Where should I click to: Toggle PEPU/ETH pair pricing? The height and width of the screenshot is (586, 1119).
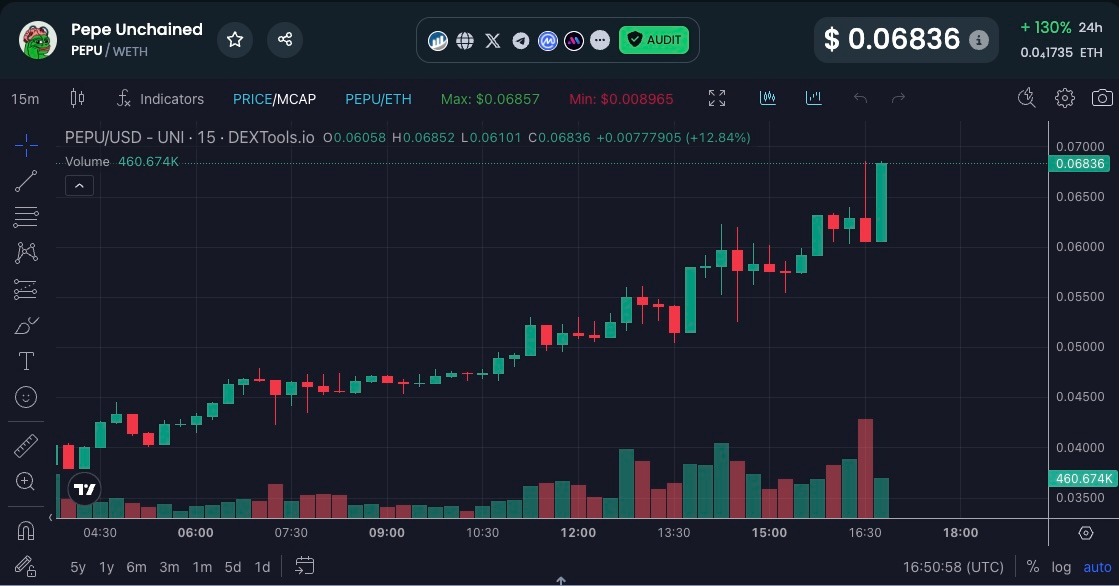[x=378, y=99]
